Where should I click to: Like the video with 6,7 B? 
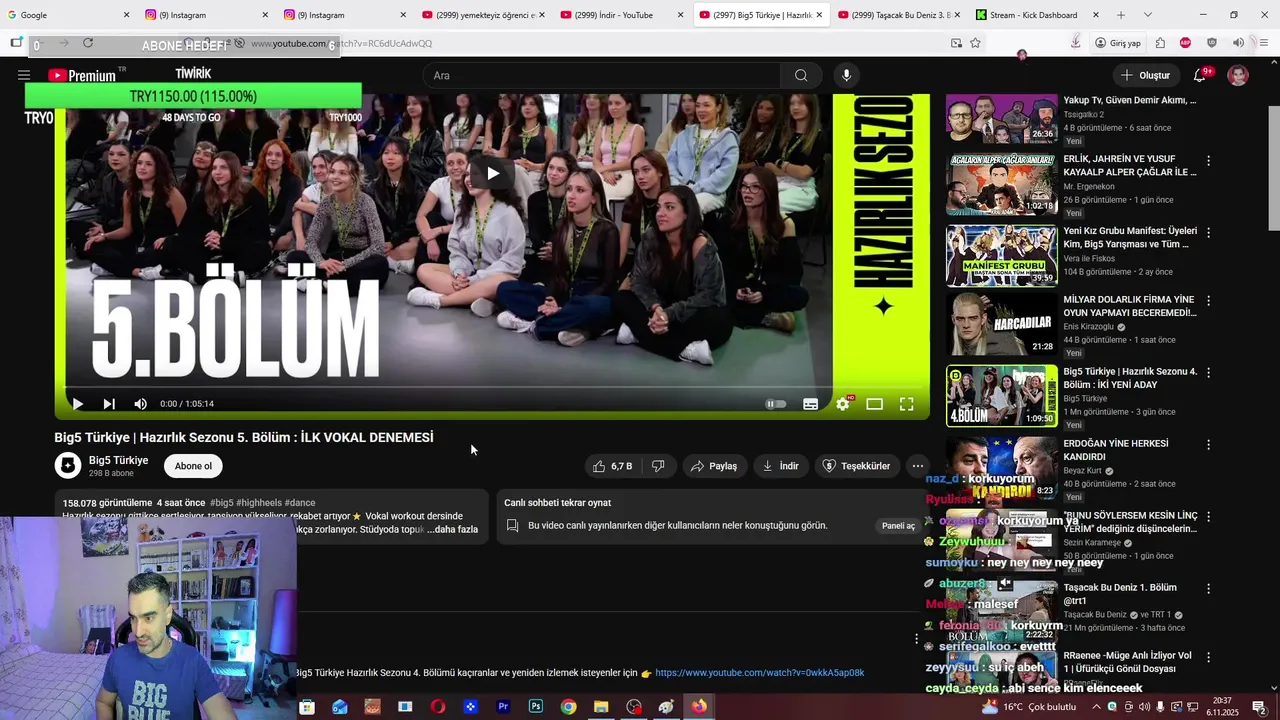pyautogui.click(x=612, y=466)
